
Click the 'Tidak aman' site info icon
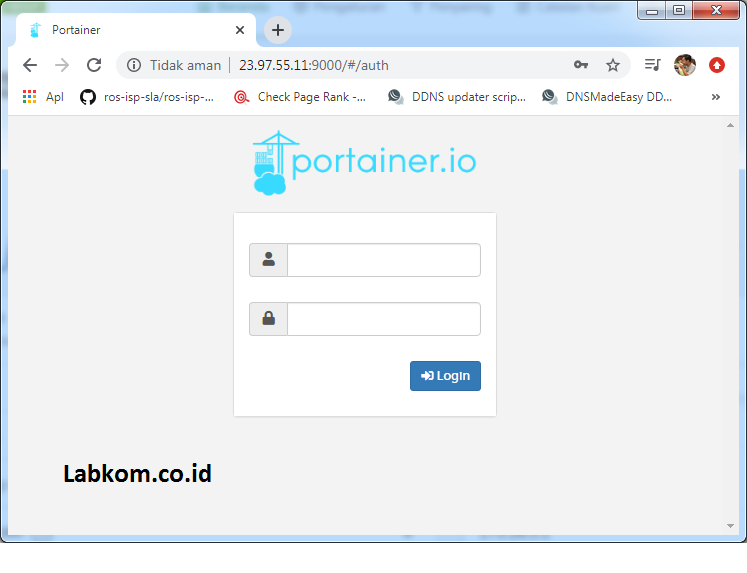[134, 65]
